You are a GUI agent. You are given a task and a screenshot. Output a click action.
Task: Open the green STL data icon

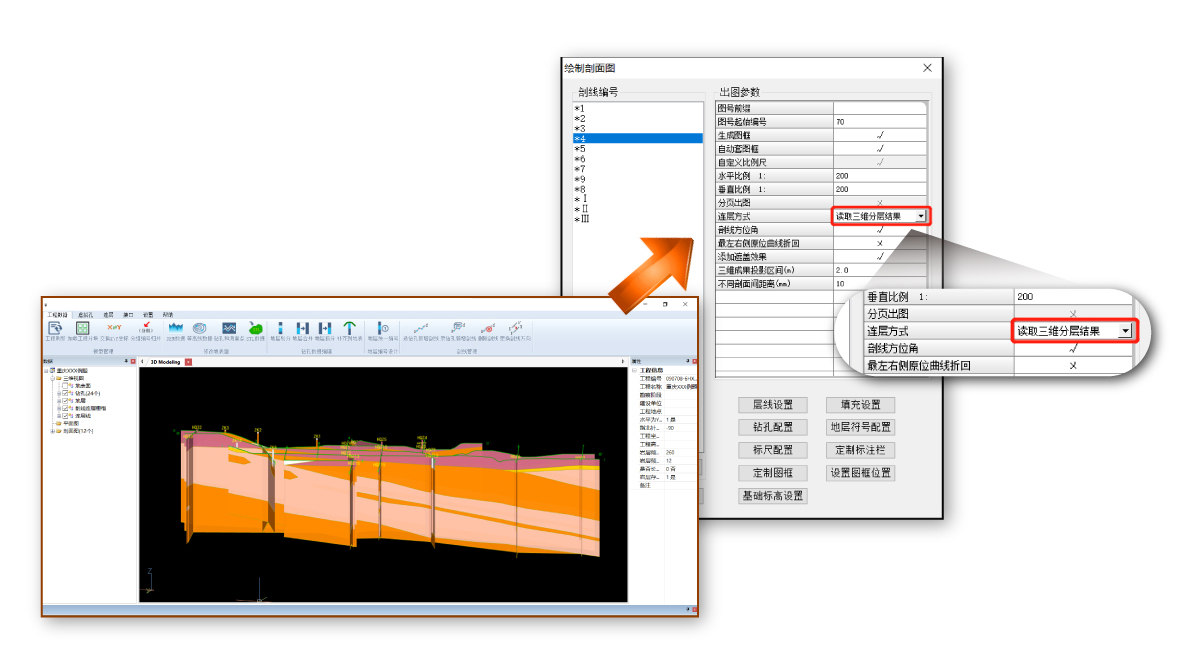(x=256, y=328)
